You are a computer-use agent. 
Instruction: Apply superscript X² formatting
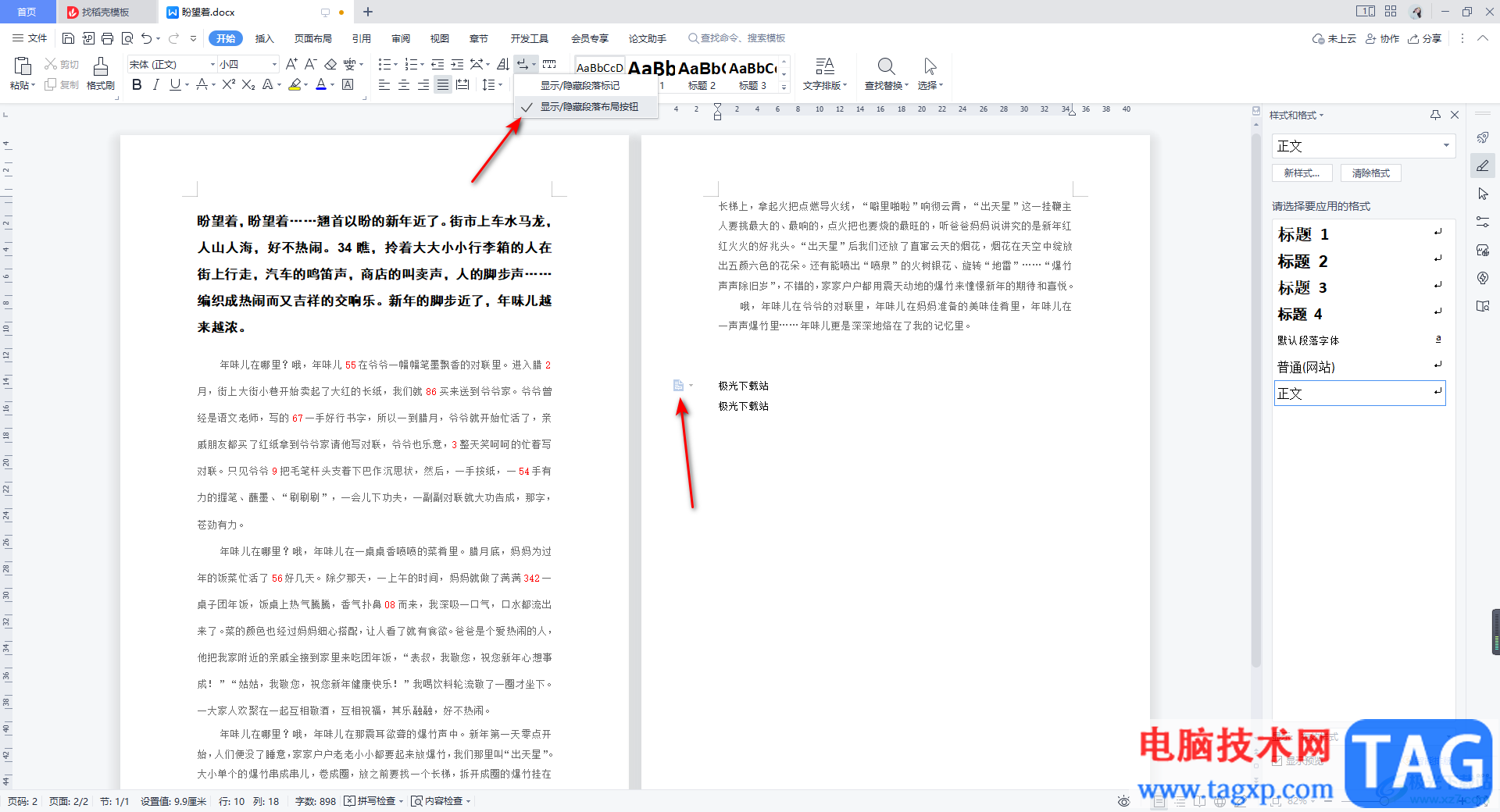[x=228, y=85]
